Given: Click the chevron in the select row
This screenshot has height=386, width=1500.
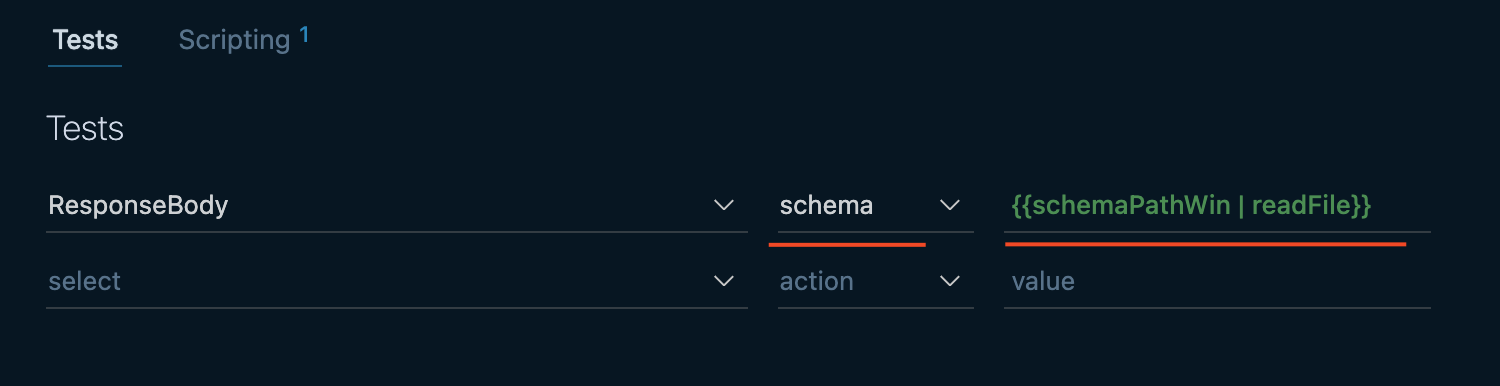Looking at the screenshot, I should (x=724, y=282).
